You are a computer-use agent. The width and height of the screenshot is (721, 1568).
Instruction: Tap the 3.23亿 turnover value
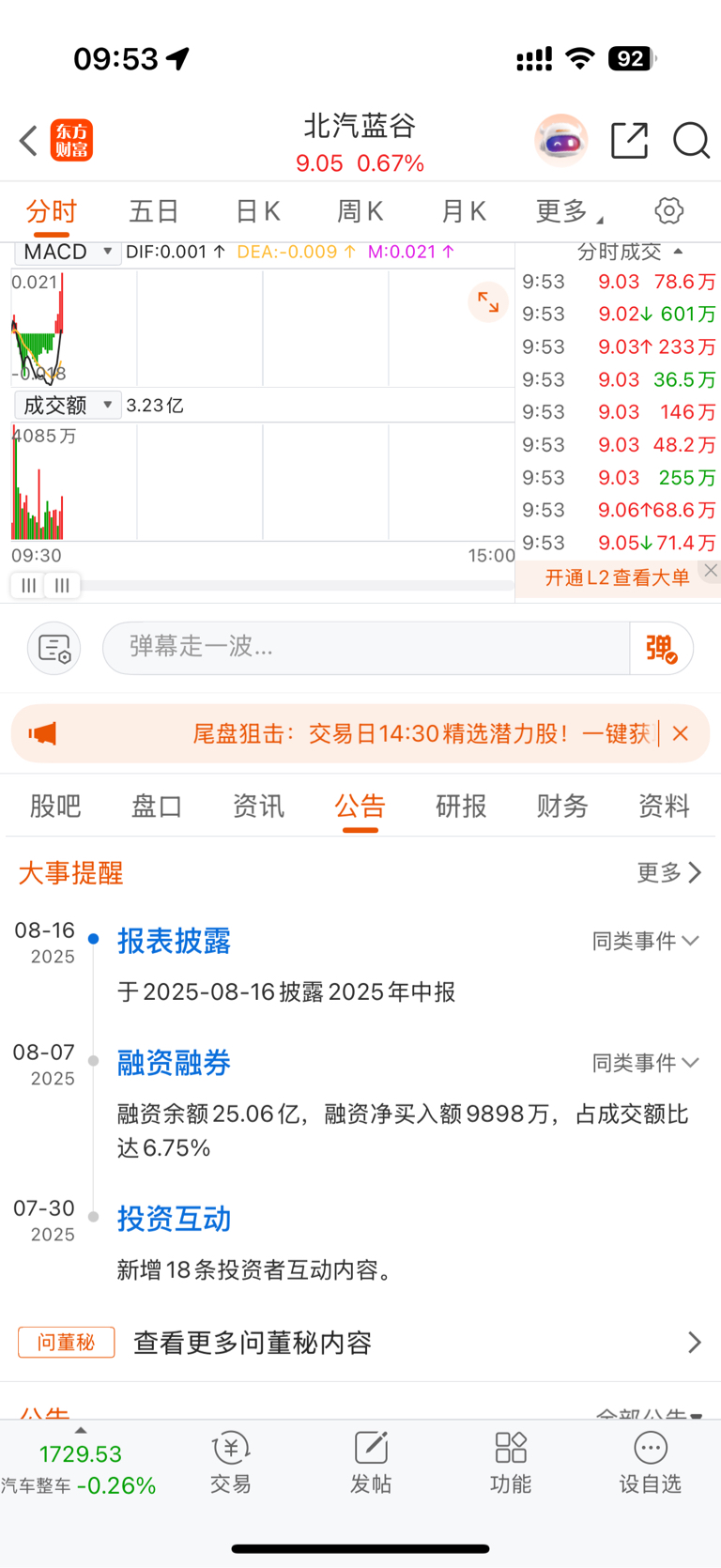click(x=155, y=406)
